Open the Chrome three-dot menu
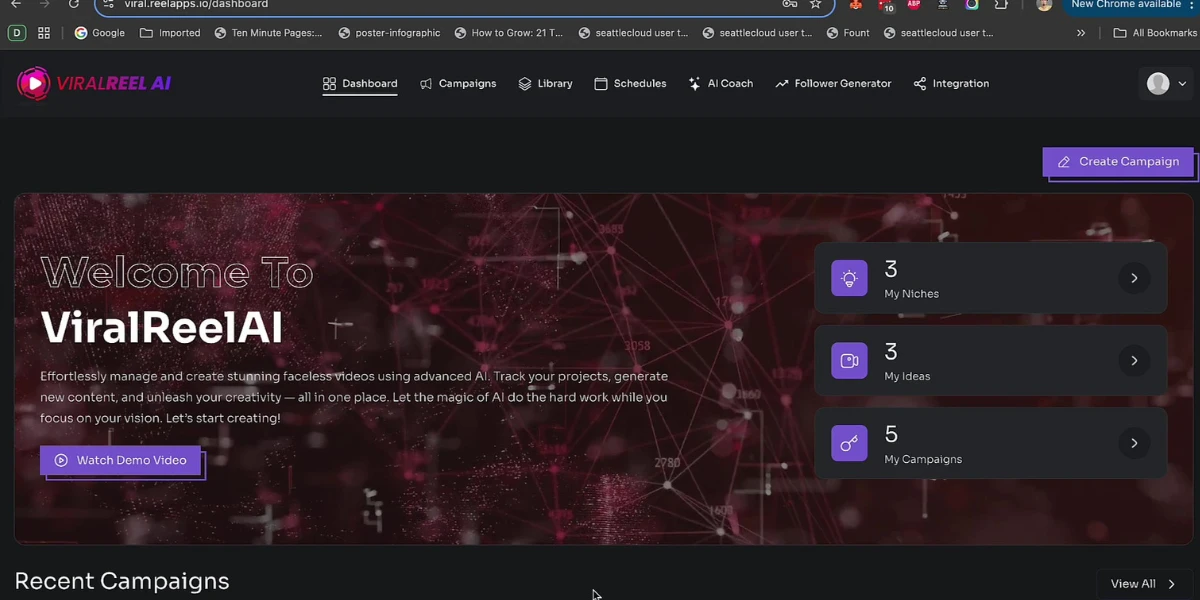 [x=1192, y=4]
